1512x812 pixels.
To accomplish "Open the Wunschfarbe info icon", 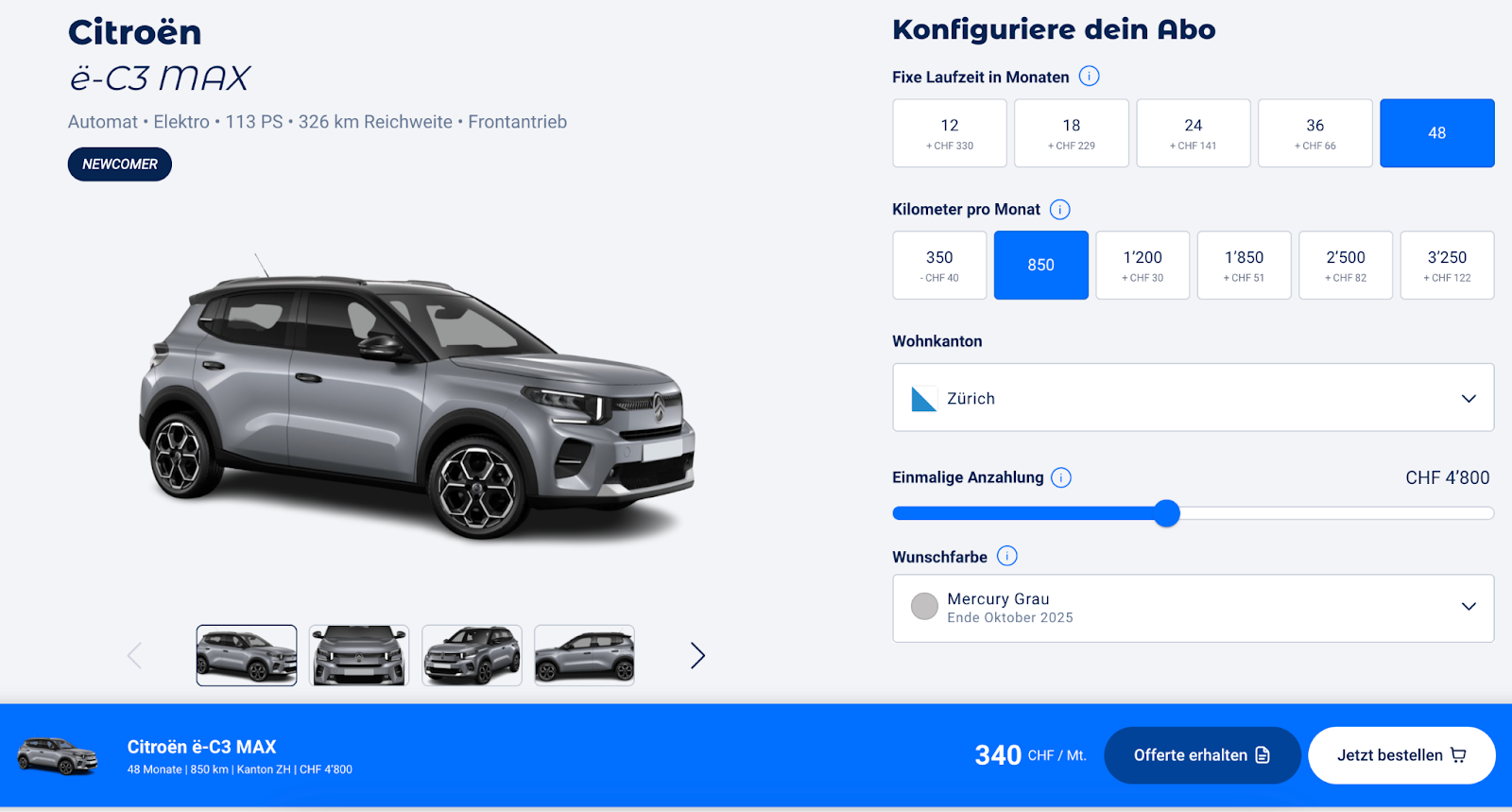I will coord(1007,556).
